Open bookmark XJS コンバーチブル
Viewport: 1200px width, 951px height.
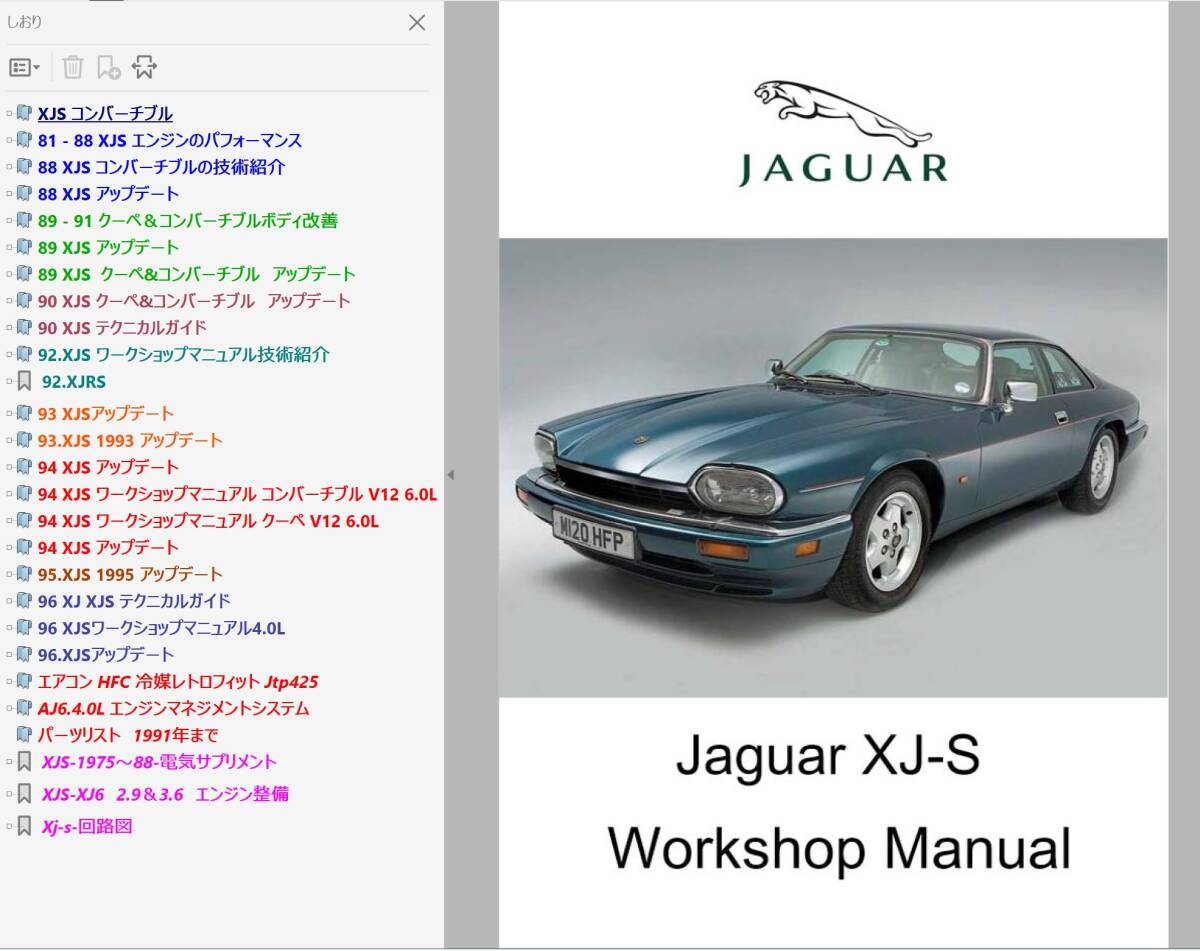coord(105,114)
